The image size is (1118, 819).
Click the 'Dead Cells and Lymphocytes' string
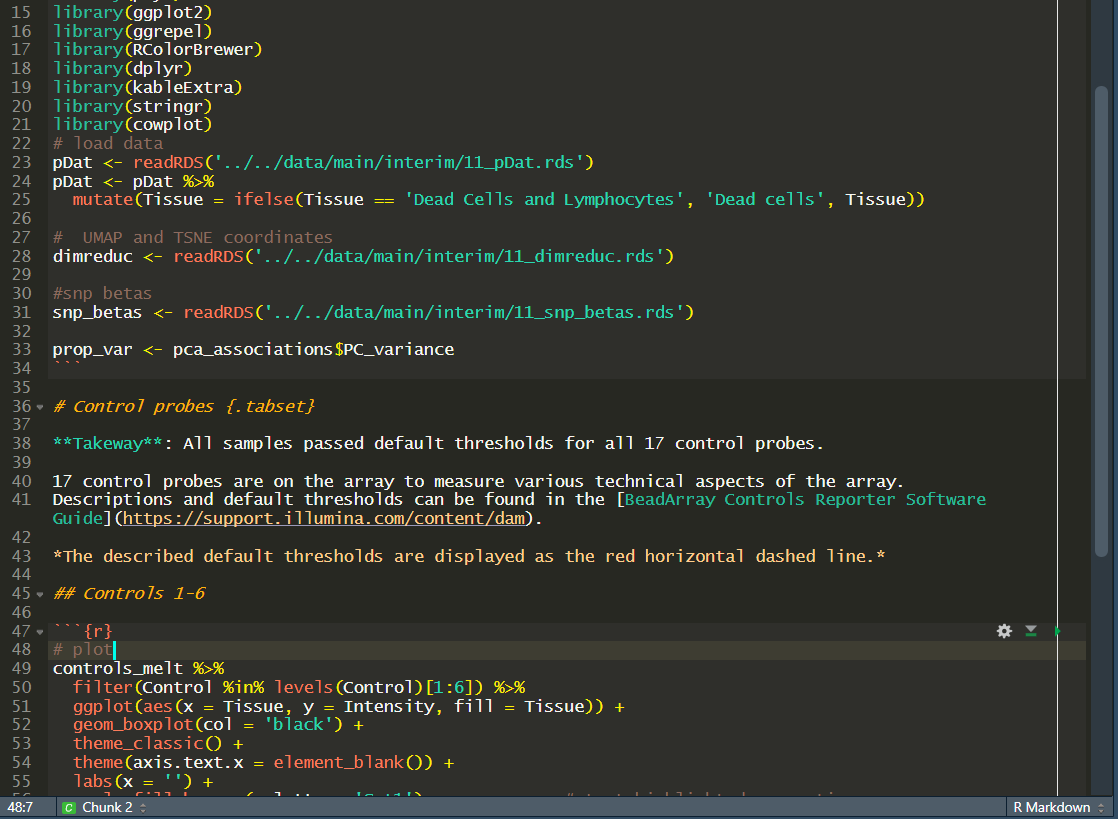click(x=544, y=200)
